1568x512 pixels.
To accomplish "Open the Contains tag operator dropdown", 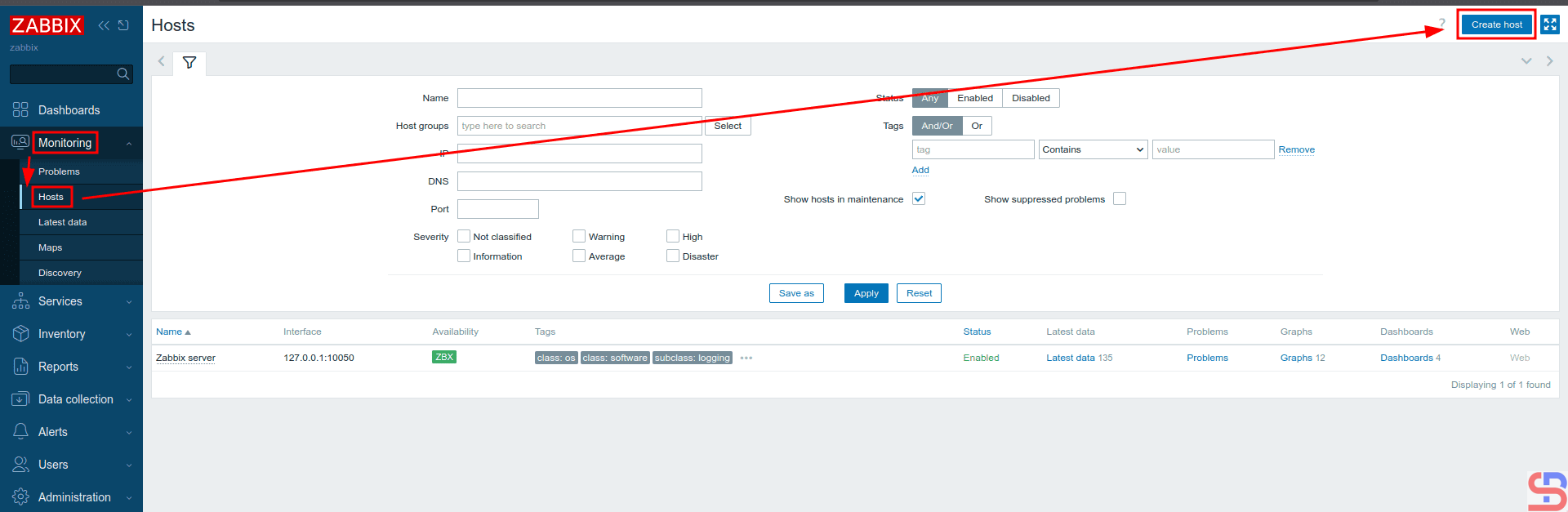I will point(1093,149).
